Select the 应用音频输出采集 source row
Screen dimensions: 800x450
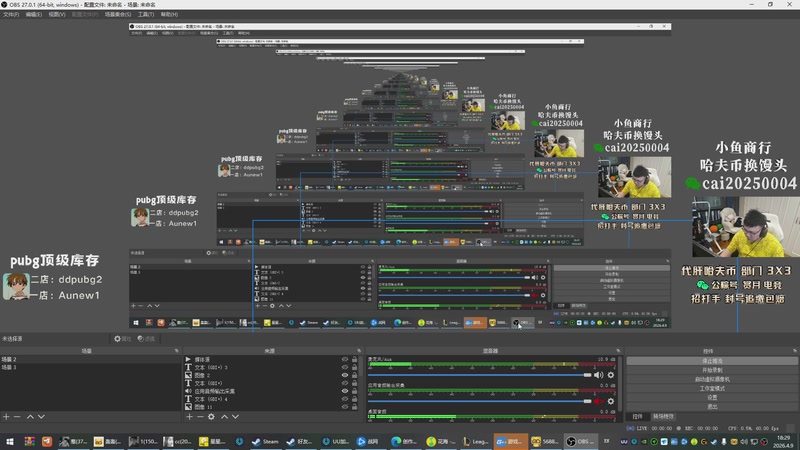click(273, 391)
